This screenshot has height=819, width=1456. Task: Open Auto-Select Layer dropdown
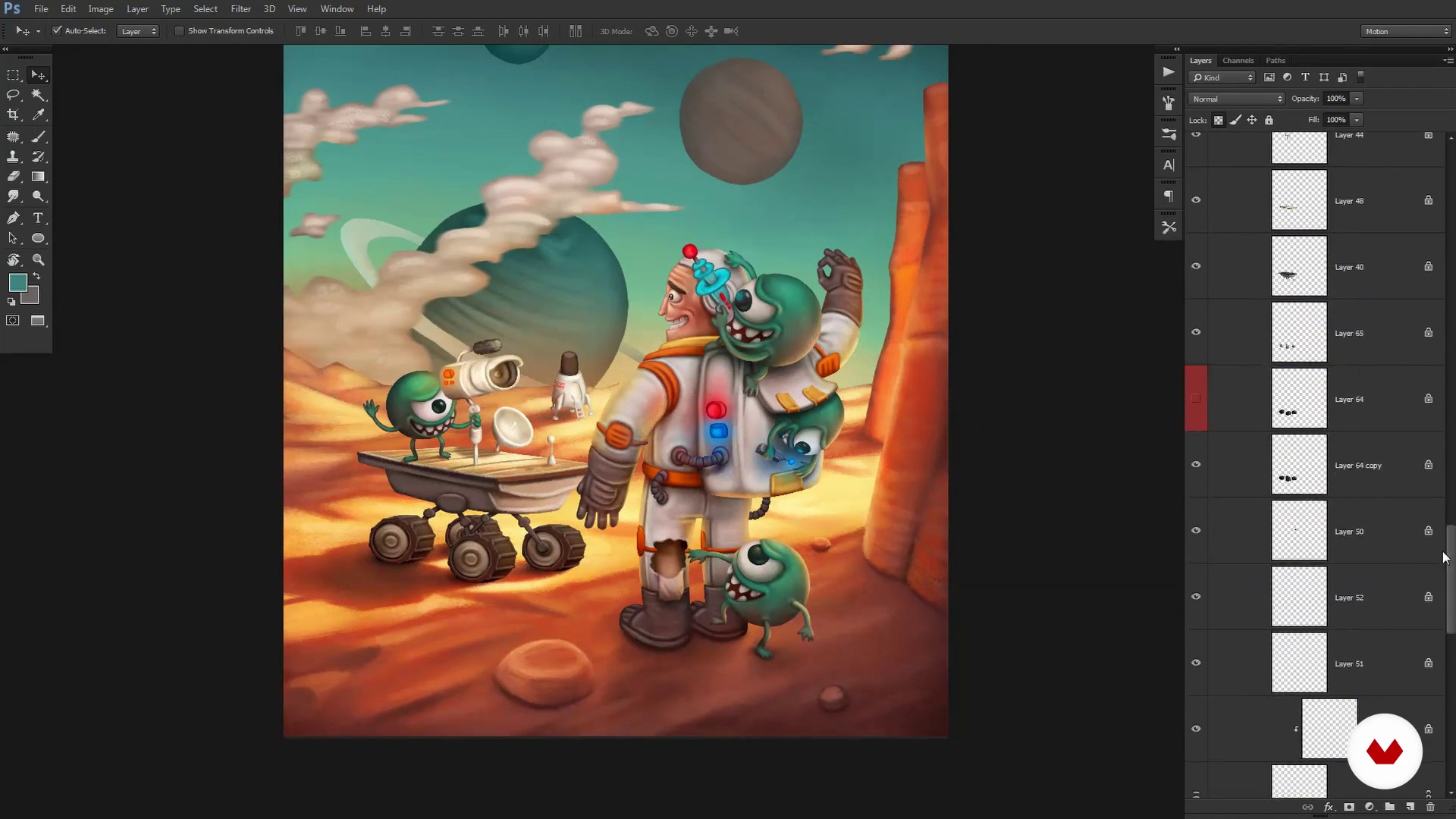tap(138, 31)
